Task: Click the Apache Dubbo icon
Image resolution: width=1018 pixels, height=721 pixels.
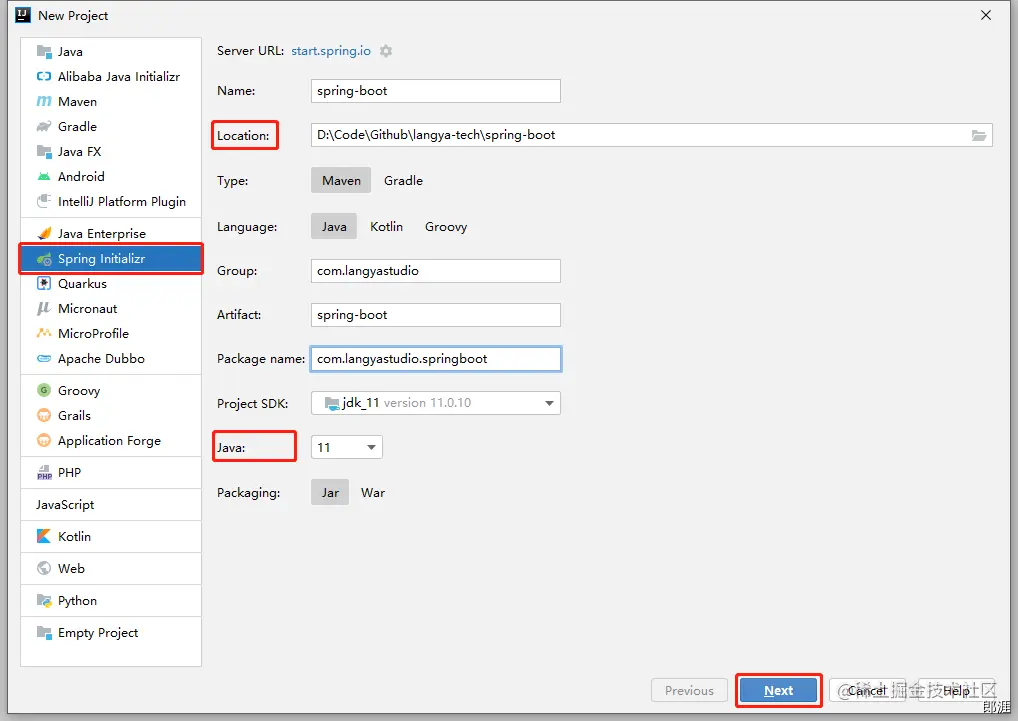Action: tap(43, 358)
